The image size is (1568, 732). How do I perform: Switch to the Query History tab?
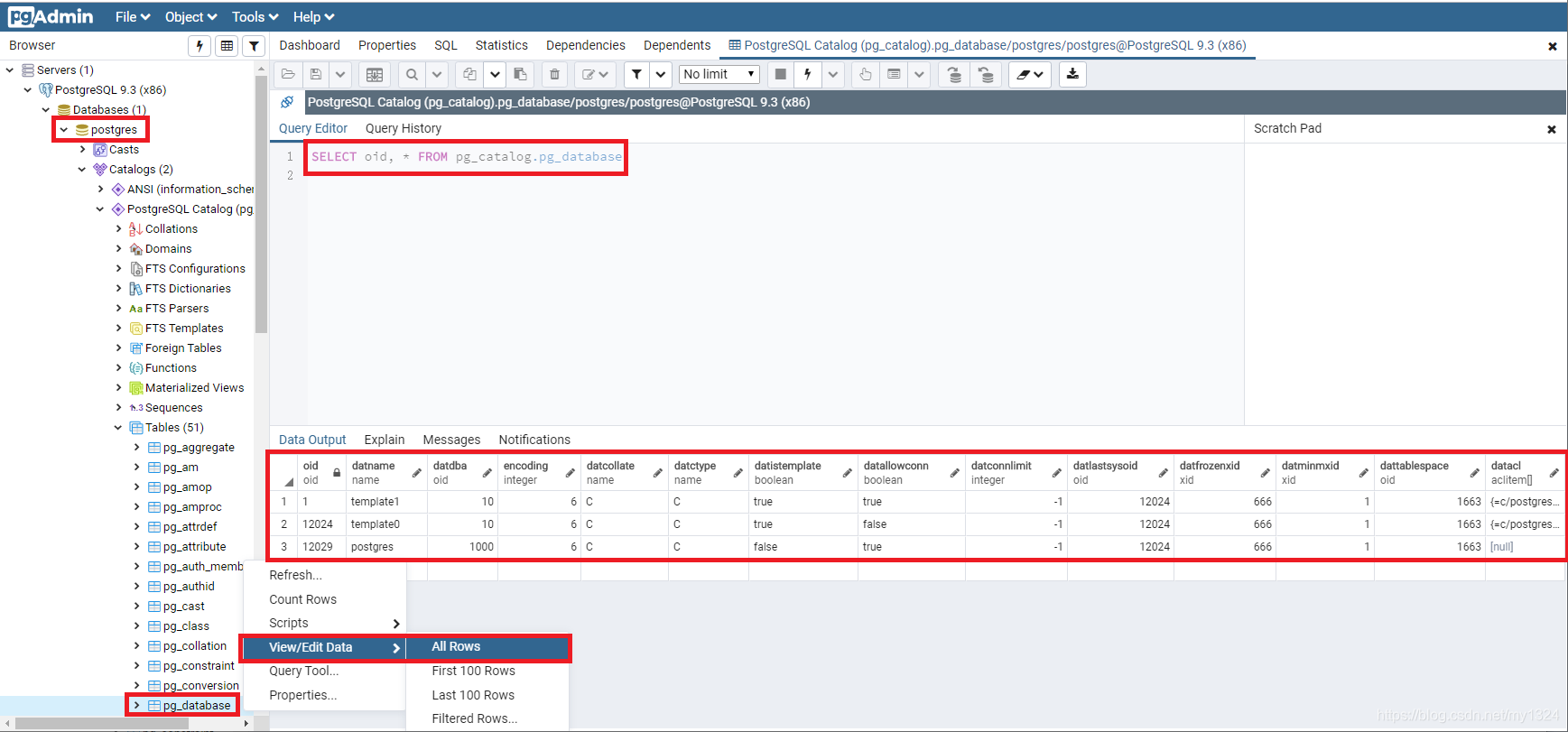(x=404, y=128)
